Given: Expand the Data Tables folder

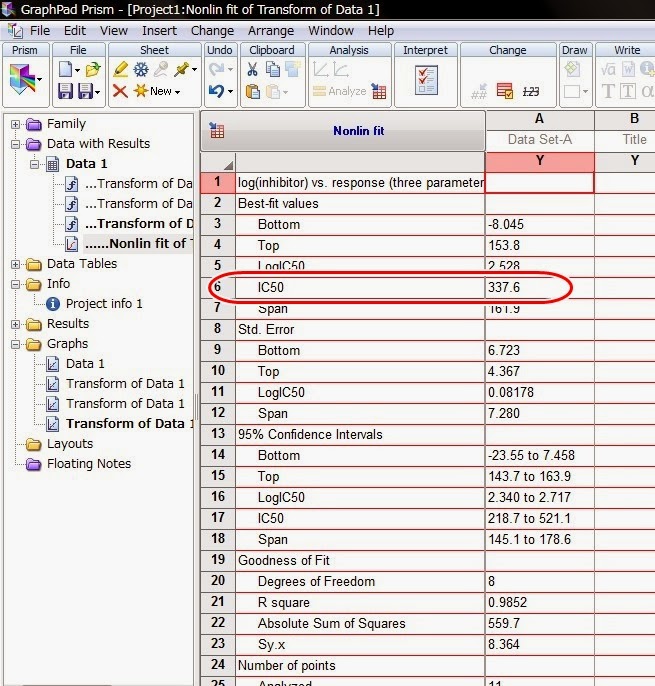Looking at the screenshot, I should point(15,264).
